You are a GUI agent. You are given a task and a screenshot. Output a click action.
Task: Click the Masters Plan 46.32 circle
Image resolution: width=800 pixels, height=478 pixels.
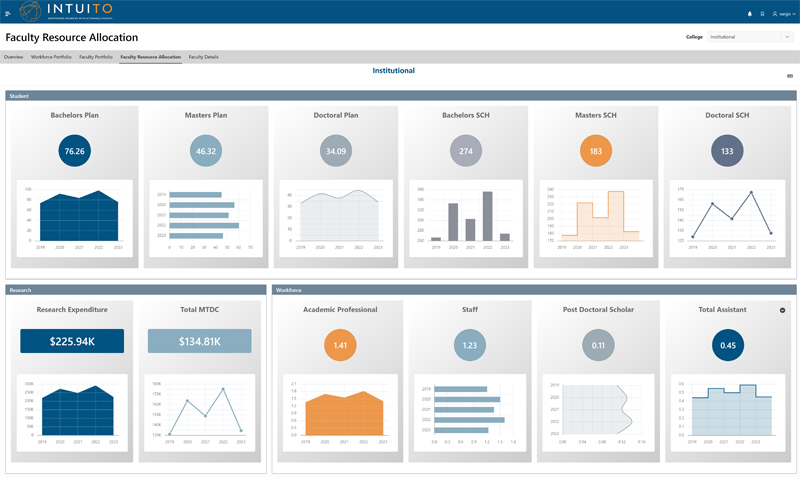tap(206, 151)
